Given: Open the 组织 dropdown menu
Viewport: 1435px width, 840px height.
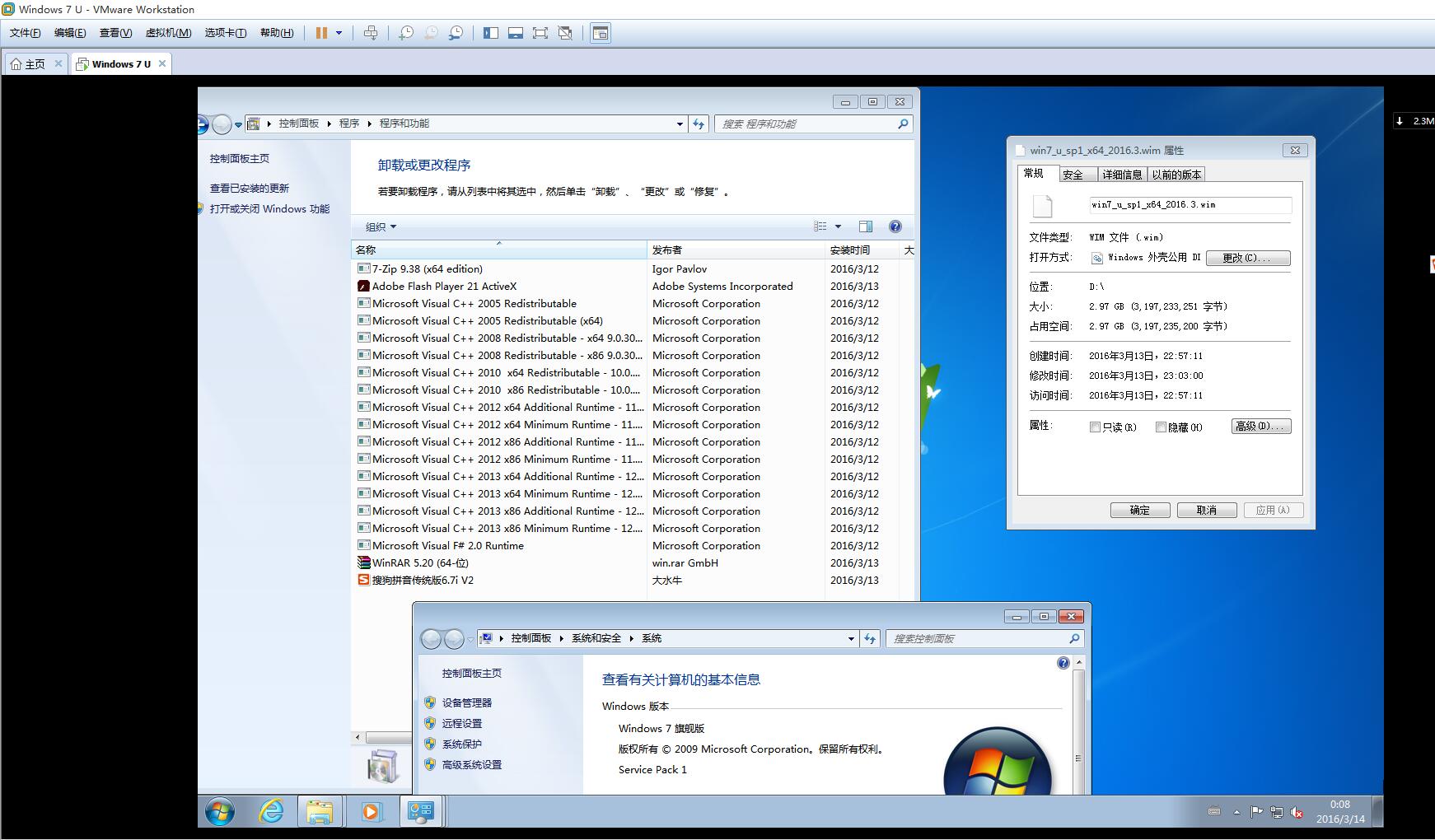Looking at the screenshot, I should click(381, 226).
